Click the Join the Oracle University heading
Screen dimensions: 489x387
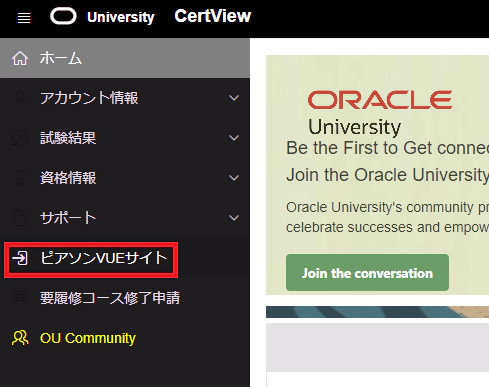pyautogui.click(x=387, y=175)
